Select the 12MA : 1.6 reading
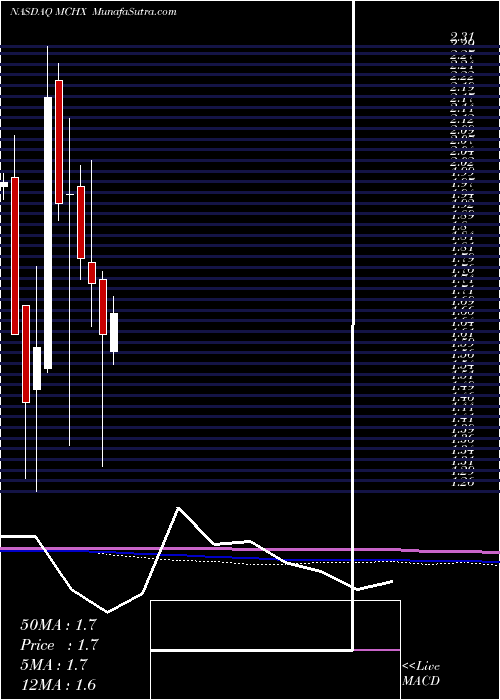Viewport: 500px width, 700px height. point(58,685)
